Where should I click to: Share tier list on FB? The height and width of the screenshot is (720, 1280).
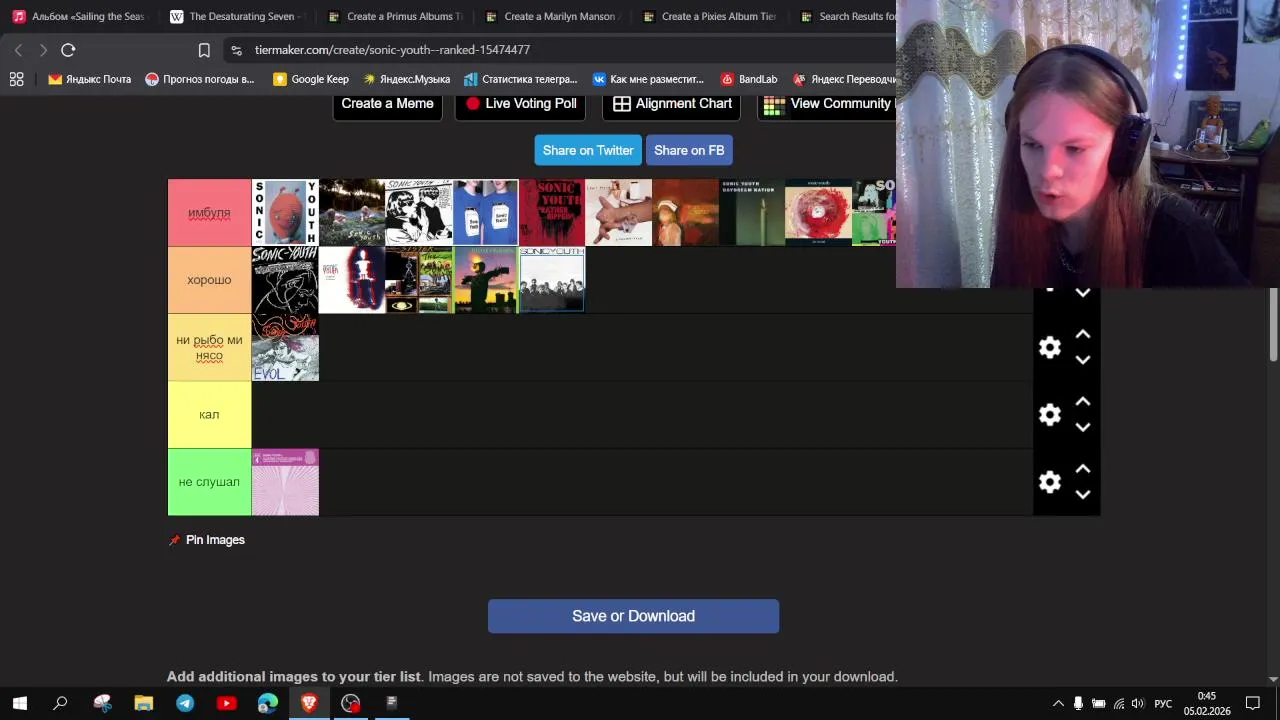[689, 150]
